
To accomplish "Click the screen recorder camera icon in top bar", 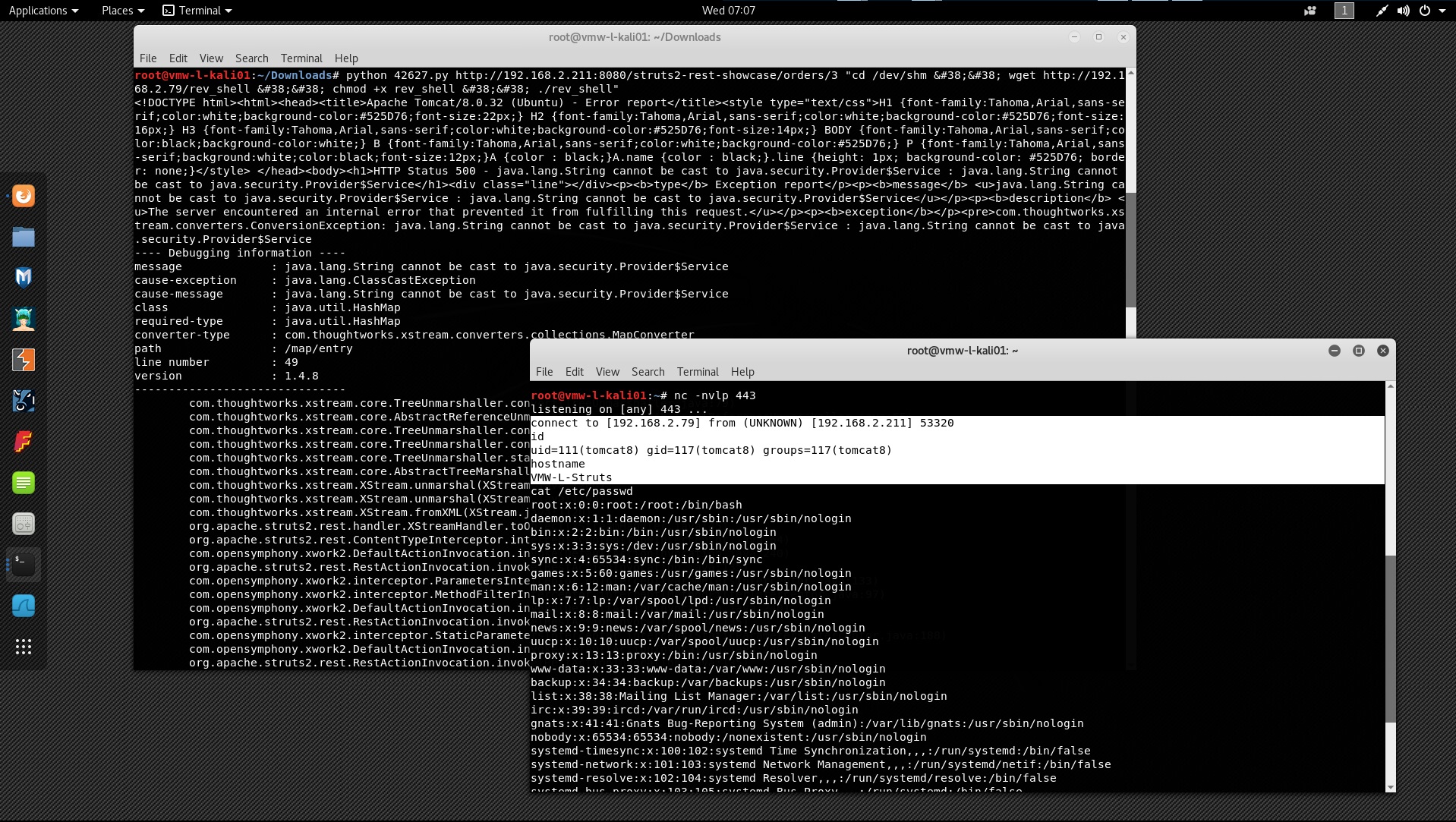I will coord(1310,11).
